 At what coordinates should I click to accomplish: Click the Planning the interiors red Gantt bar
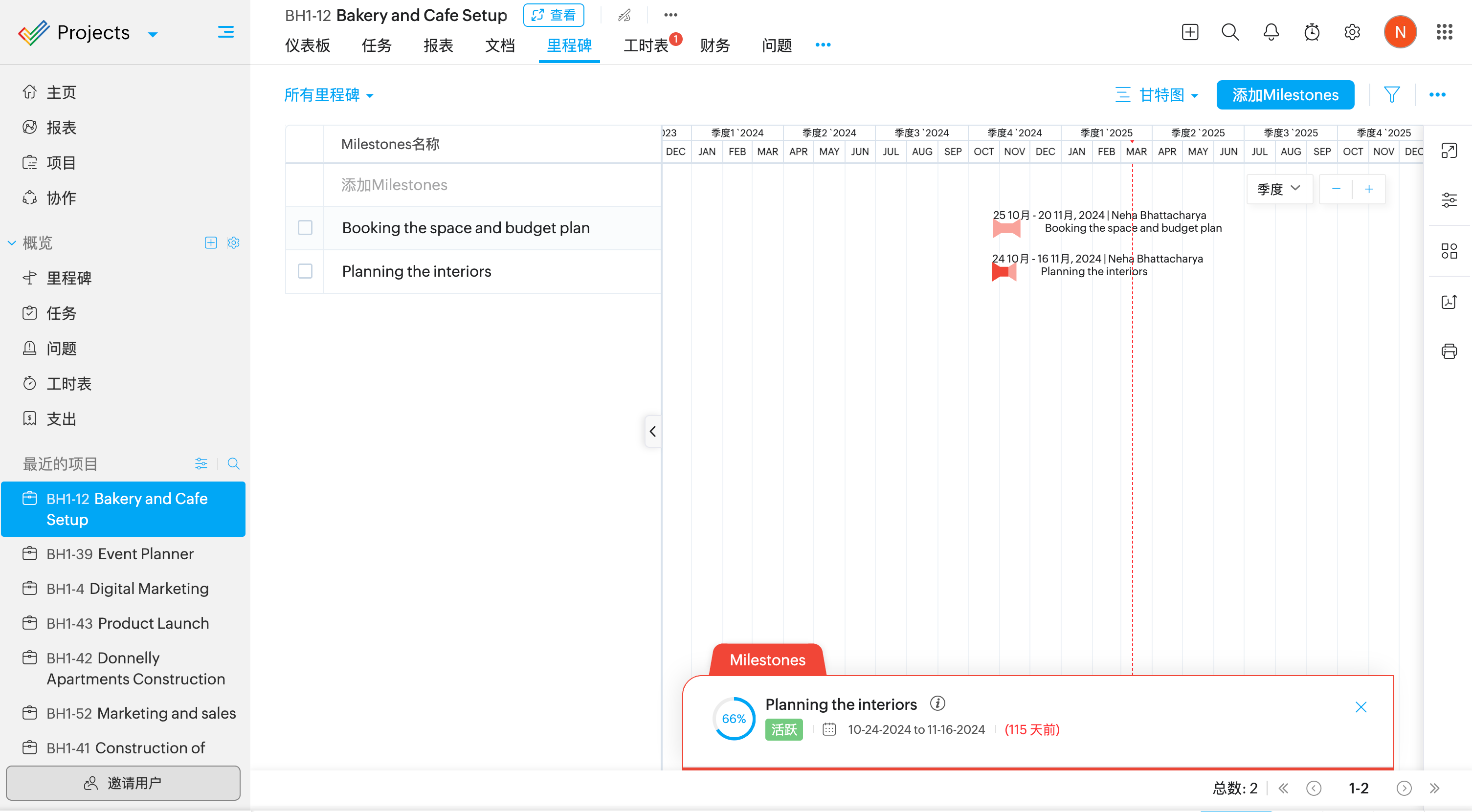pyautogui.click(x=1004, y=272)
